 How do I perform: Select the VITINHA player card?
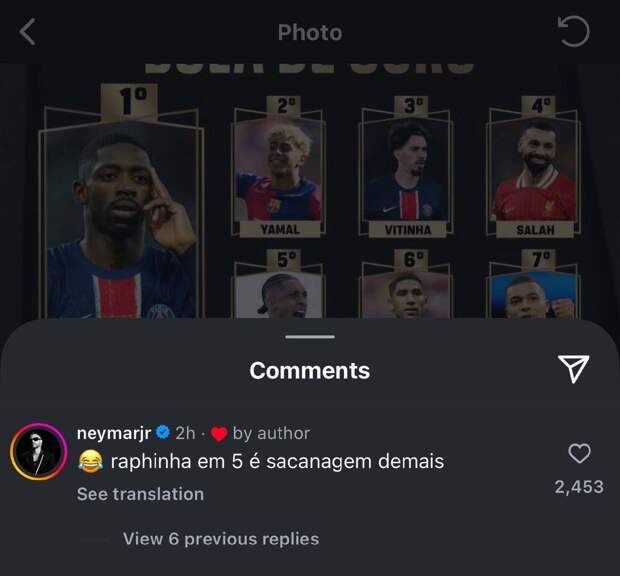pos(406,167)
